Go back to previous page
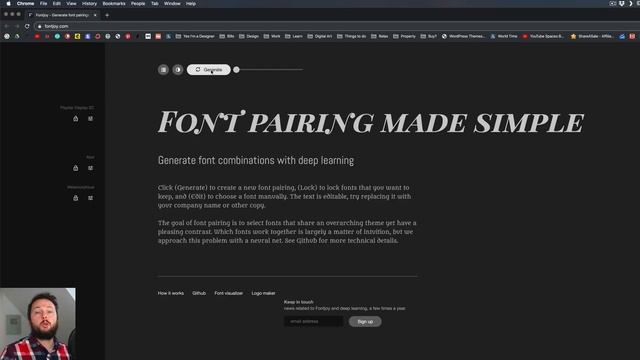640x360 pixels. pyautogui.click(x=7, y=26)
